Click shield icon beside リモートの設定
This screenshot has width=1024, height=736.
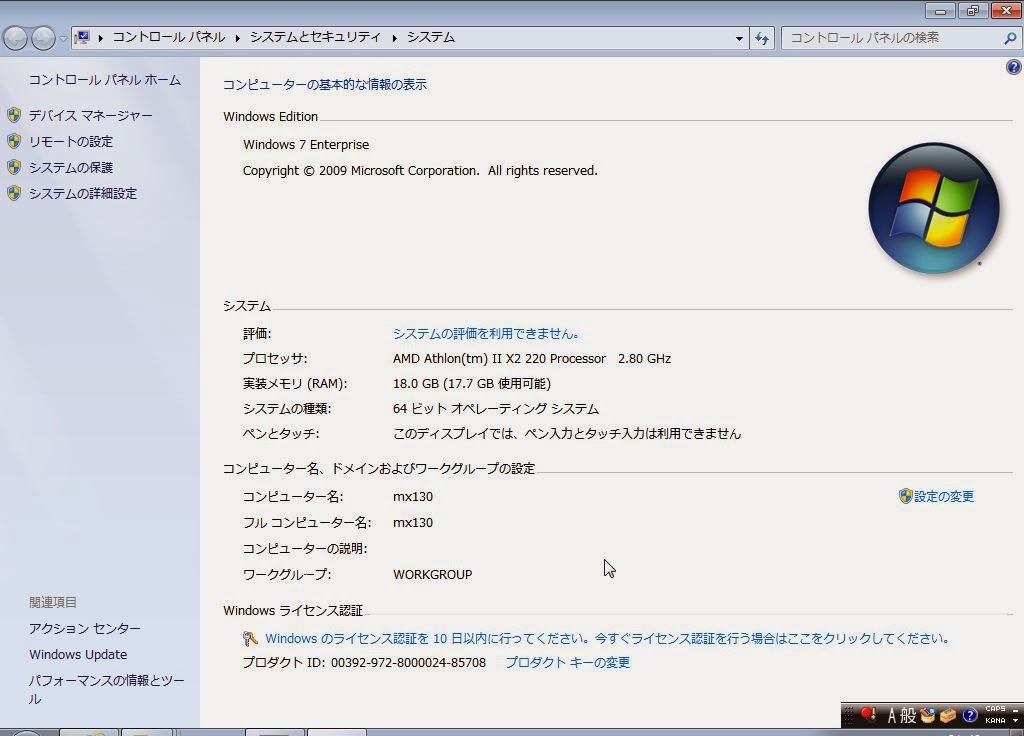[x=14, y=141]
